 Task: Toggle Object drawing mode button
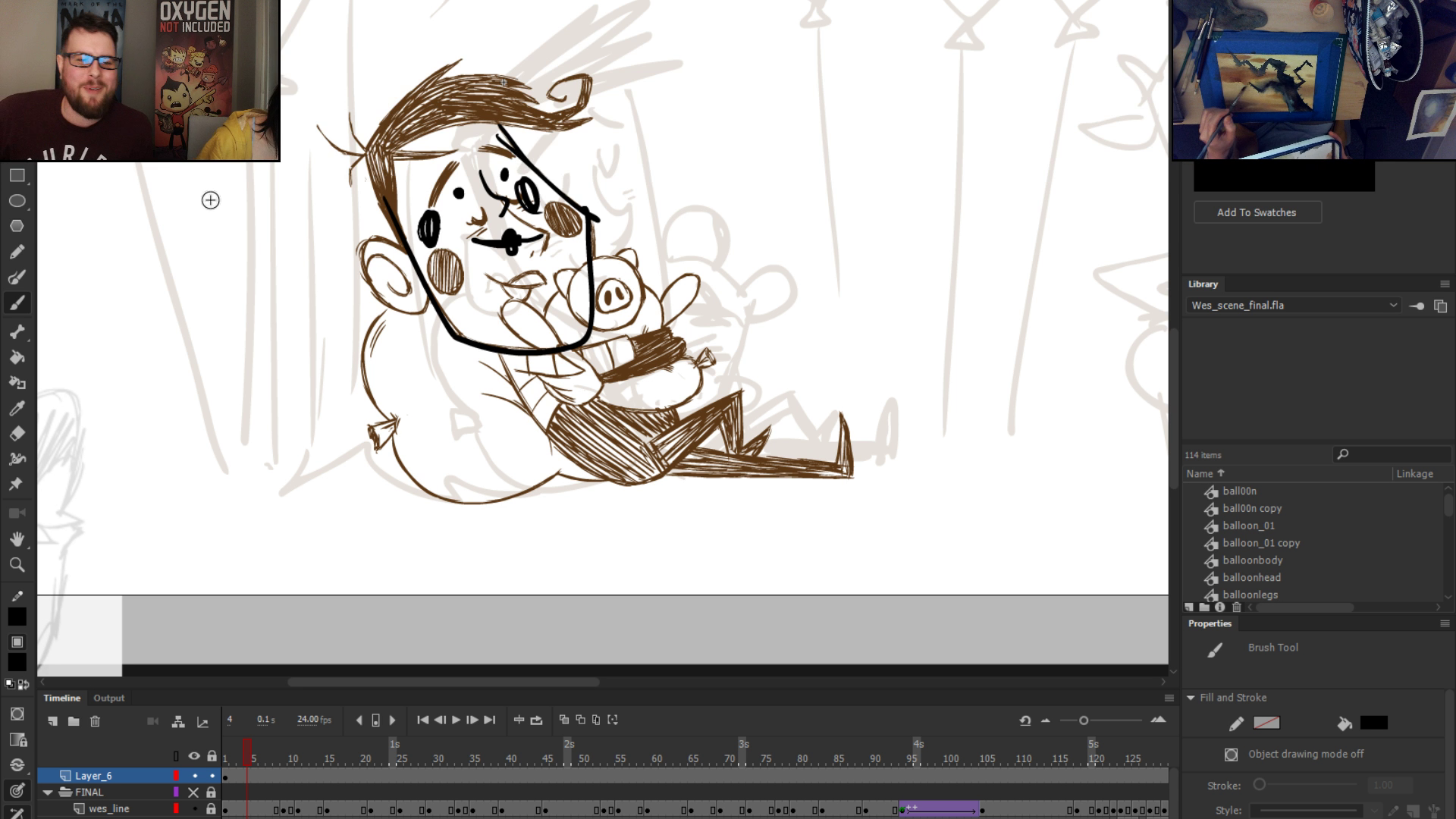pos(1231,755)
